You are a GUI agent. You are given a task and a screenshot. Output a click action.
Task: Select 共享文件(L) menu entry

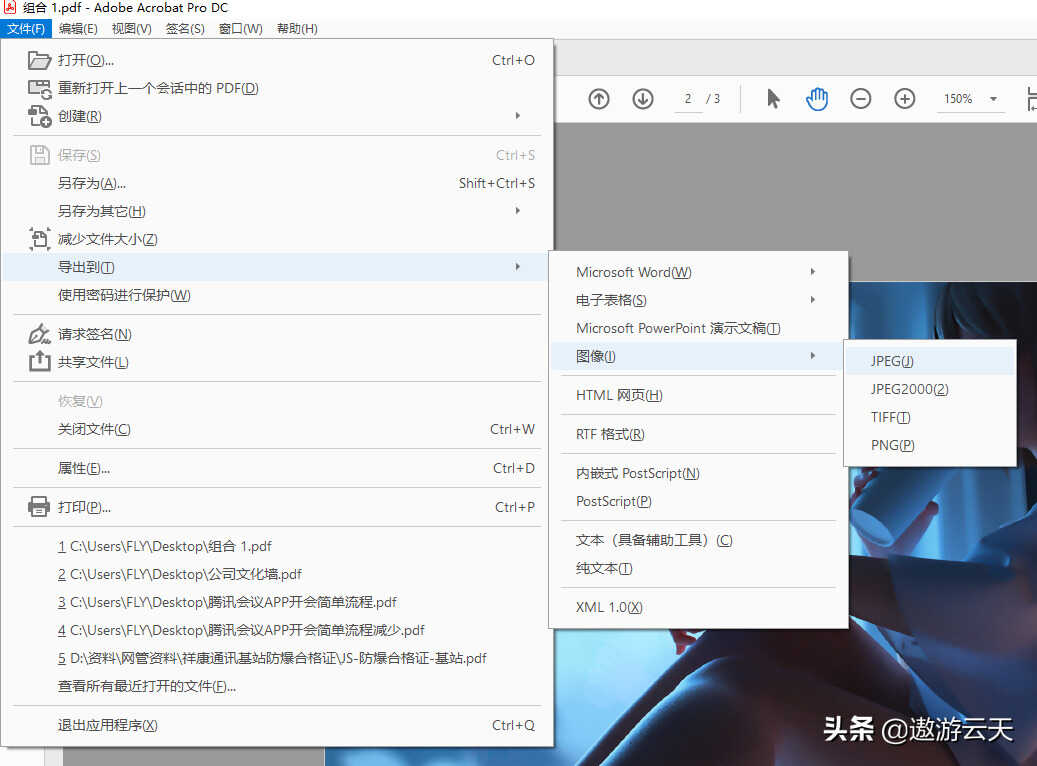[276, 362]
